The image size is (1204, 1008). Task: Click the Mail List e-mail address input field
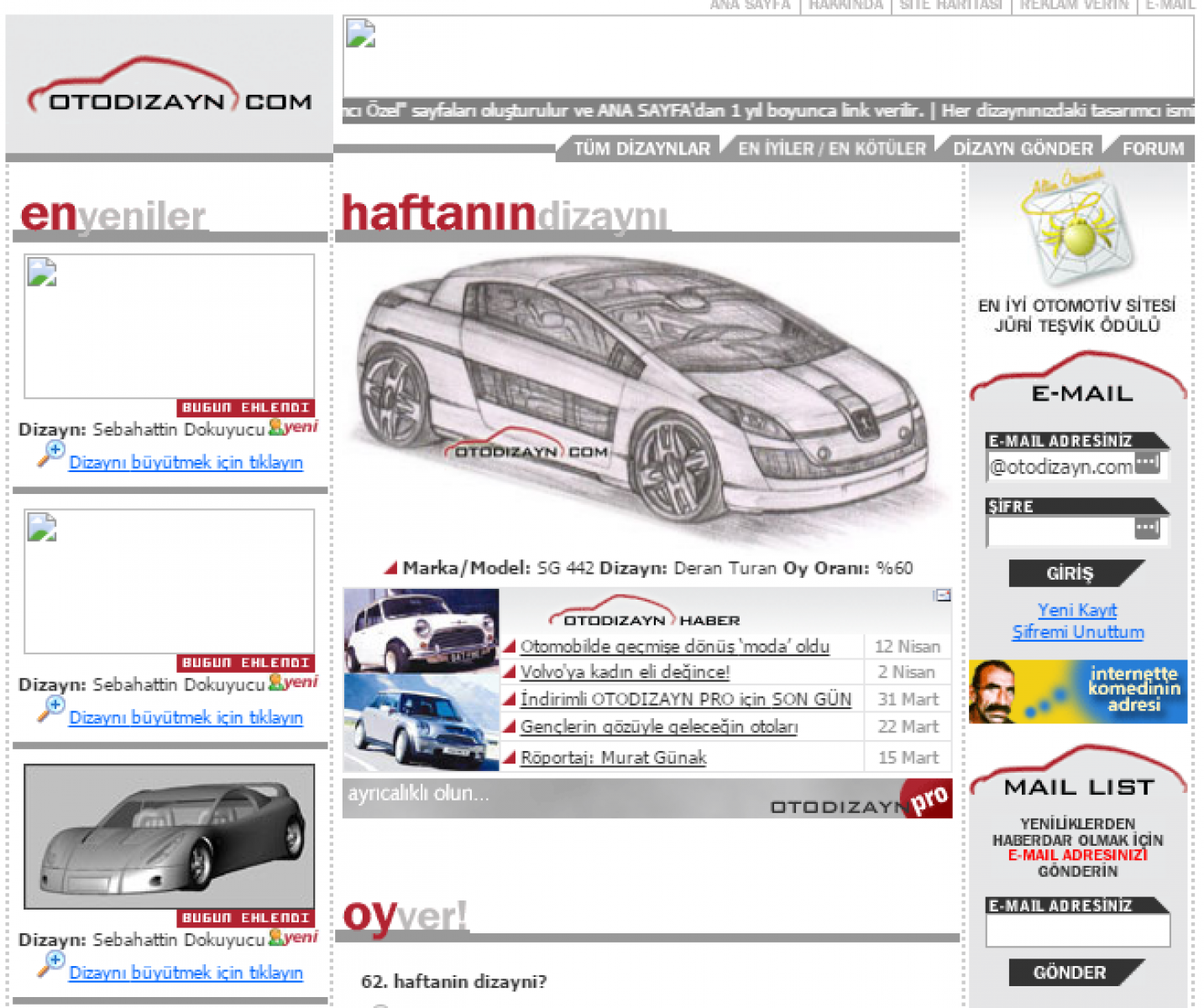click(1077, 931)
